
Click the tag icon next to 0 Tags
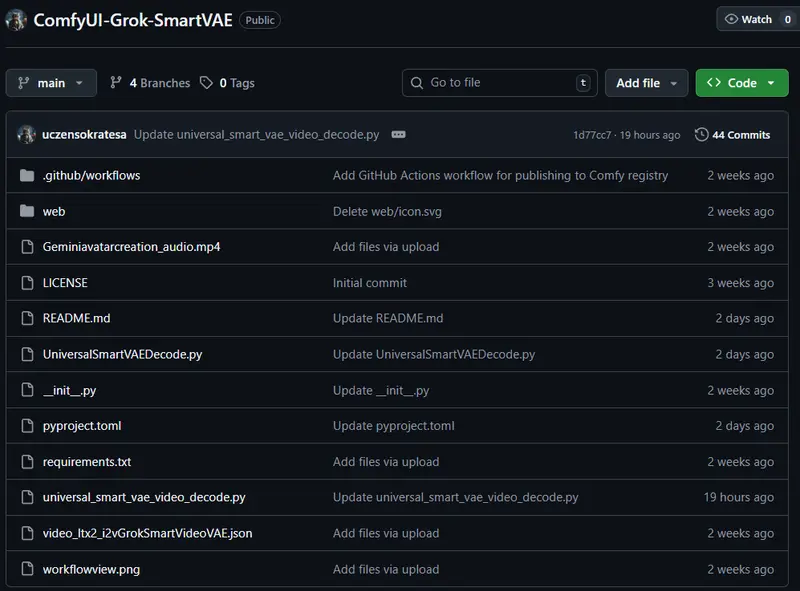(206, 84)
